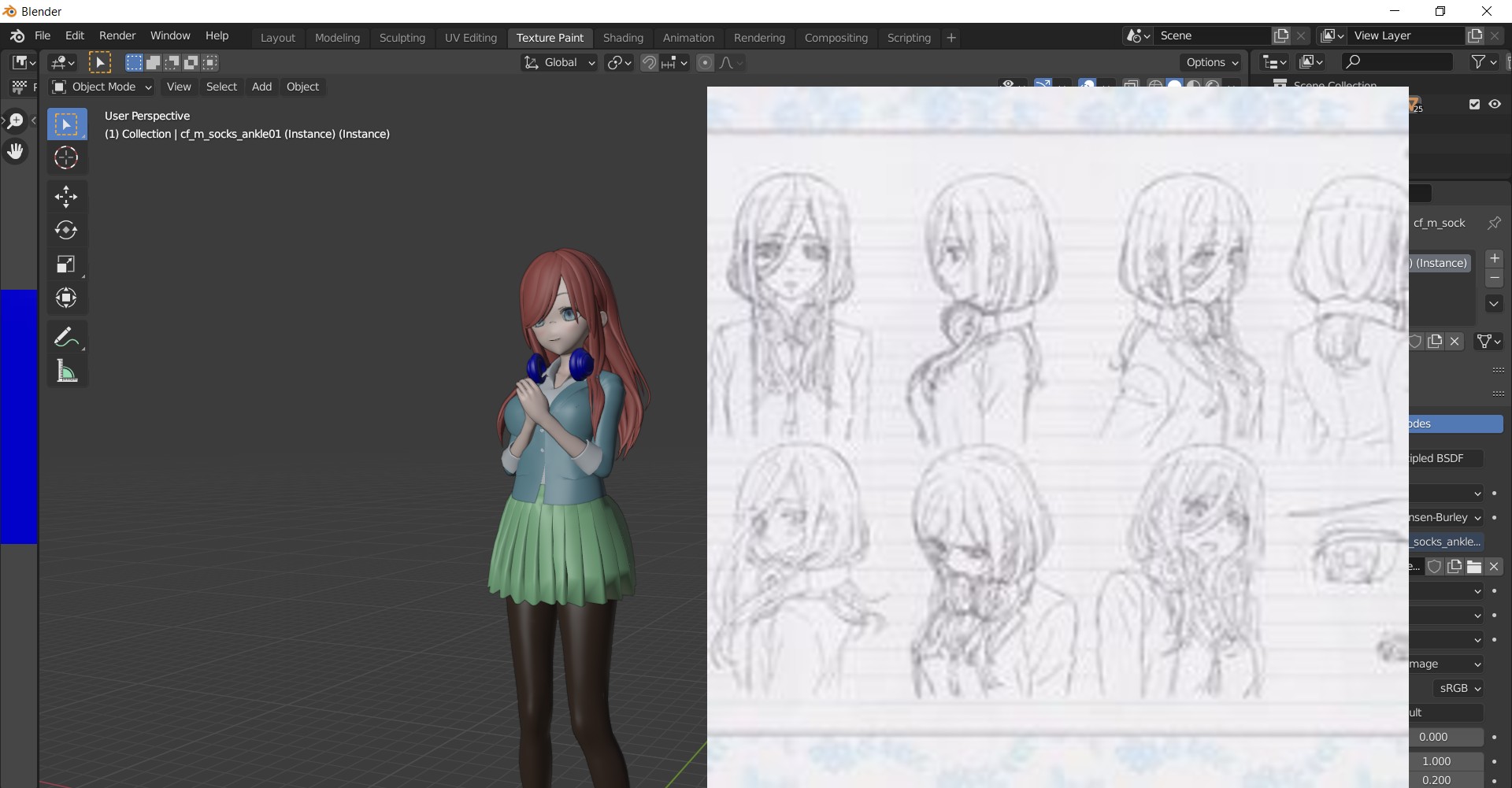Set selection mode to Intersect
Viewport: 1512px width, 788px height.
(x=209, y=62)
